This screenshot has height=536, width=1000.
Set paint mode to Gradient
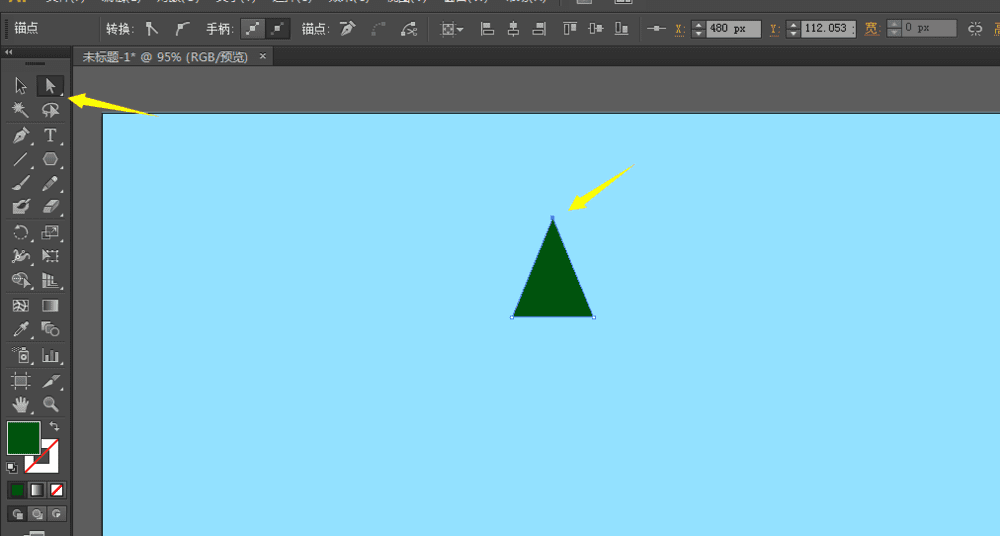click(37, 490)
